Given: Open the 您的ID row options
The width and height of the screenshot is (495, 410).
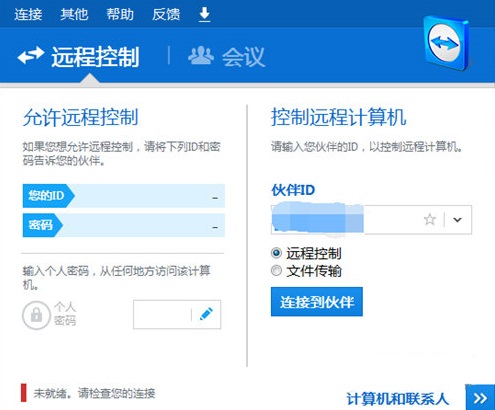Looking at the screenshot, I should click(215, 198).
